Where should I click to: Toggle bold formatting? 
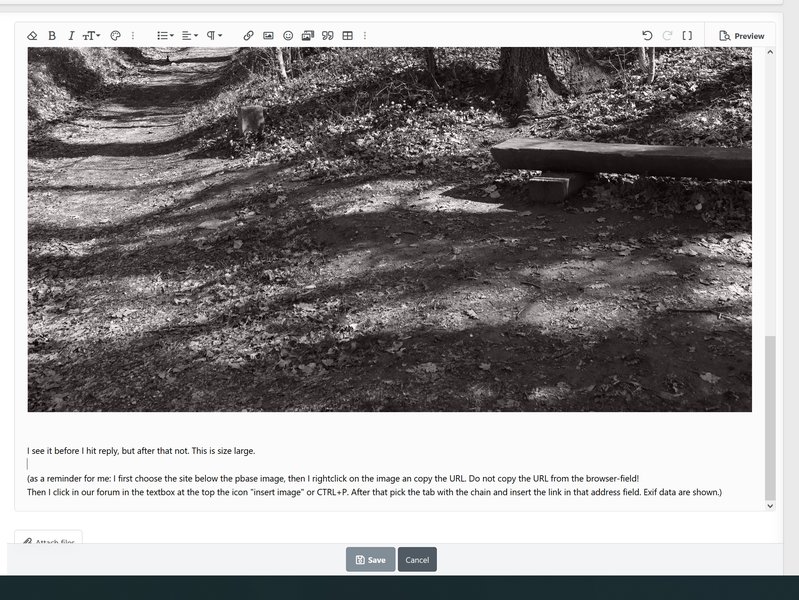(52, 36)
